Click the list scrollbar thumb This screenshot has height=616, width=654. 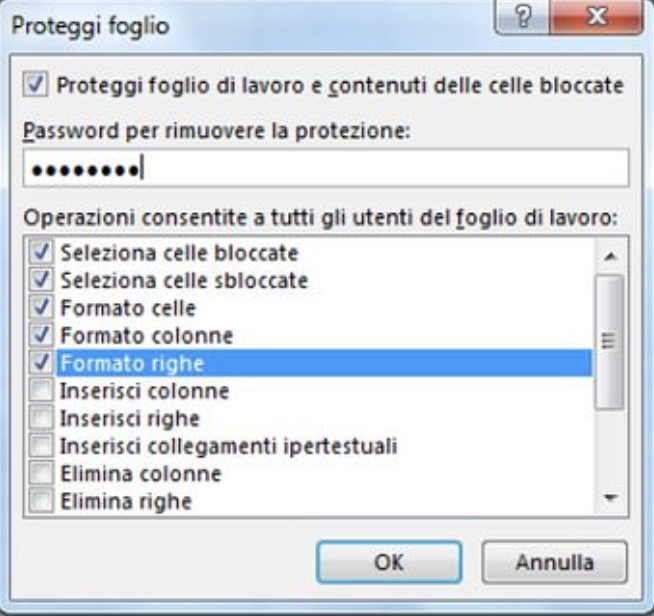[611, 342]
